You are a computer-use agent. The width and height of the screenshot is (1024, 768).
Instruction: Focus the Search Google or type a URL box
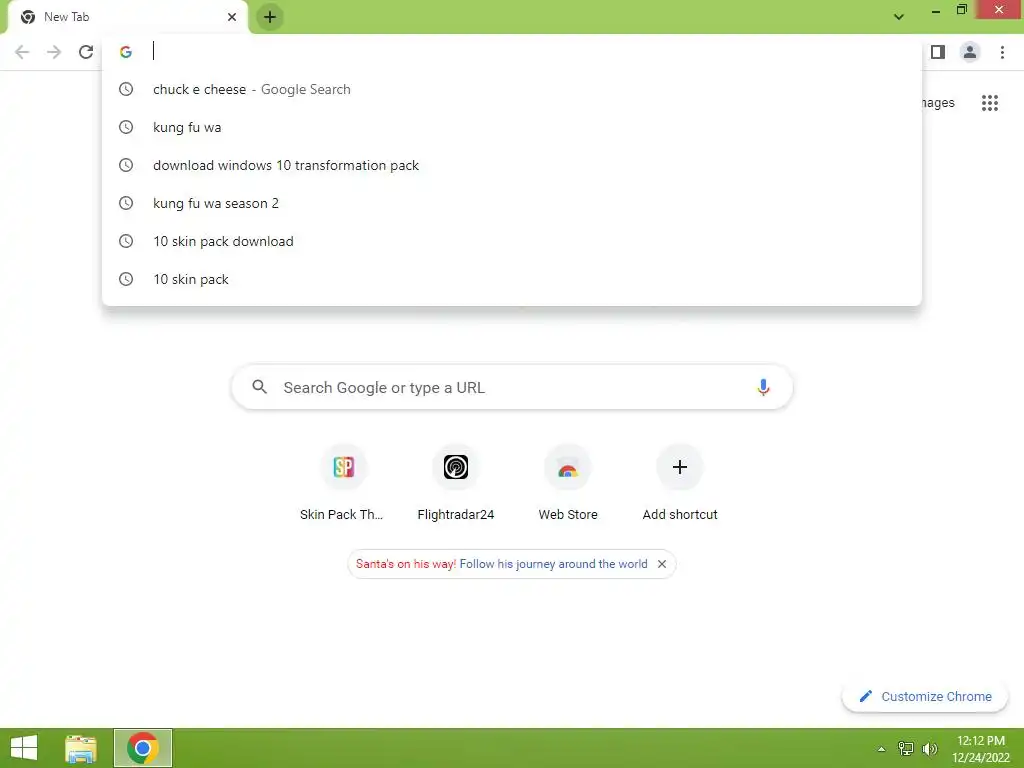pyautogui.click(x=512, y=387)
